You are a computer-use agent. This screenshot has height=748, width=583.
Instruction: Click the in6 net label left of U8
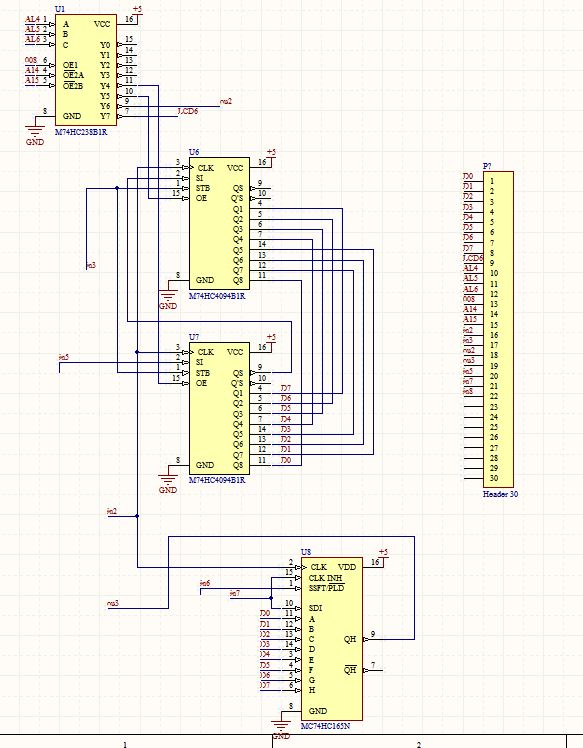point(205,583)
